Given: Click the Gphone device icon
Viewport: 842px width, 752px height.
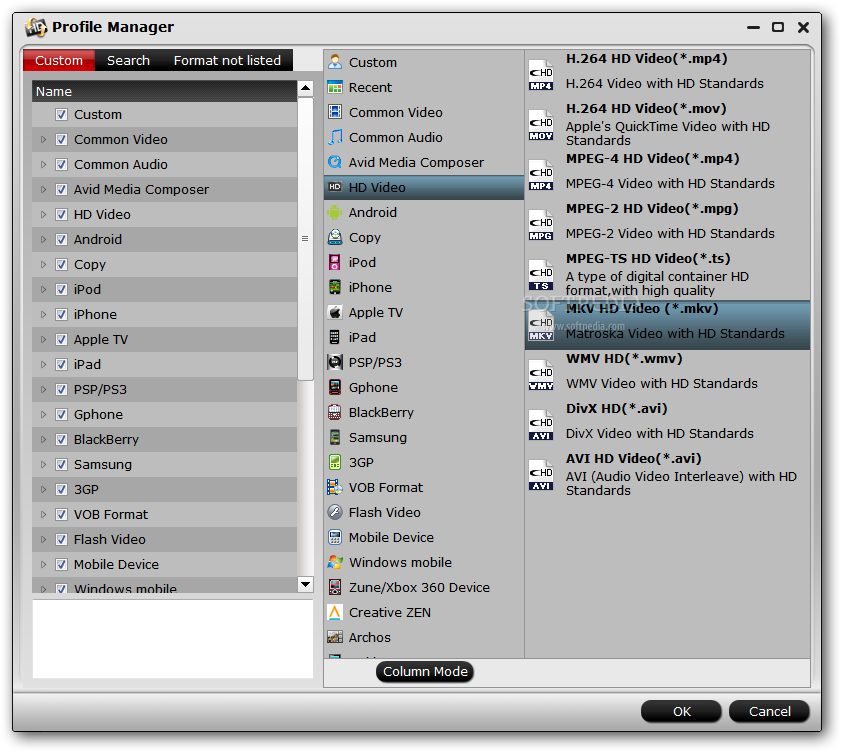Looking at the screenshot, I should pyautogui.click(x=335, y=387).
